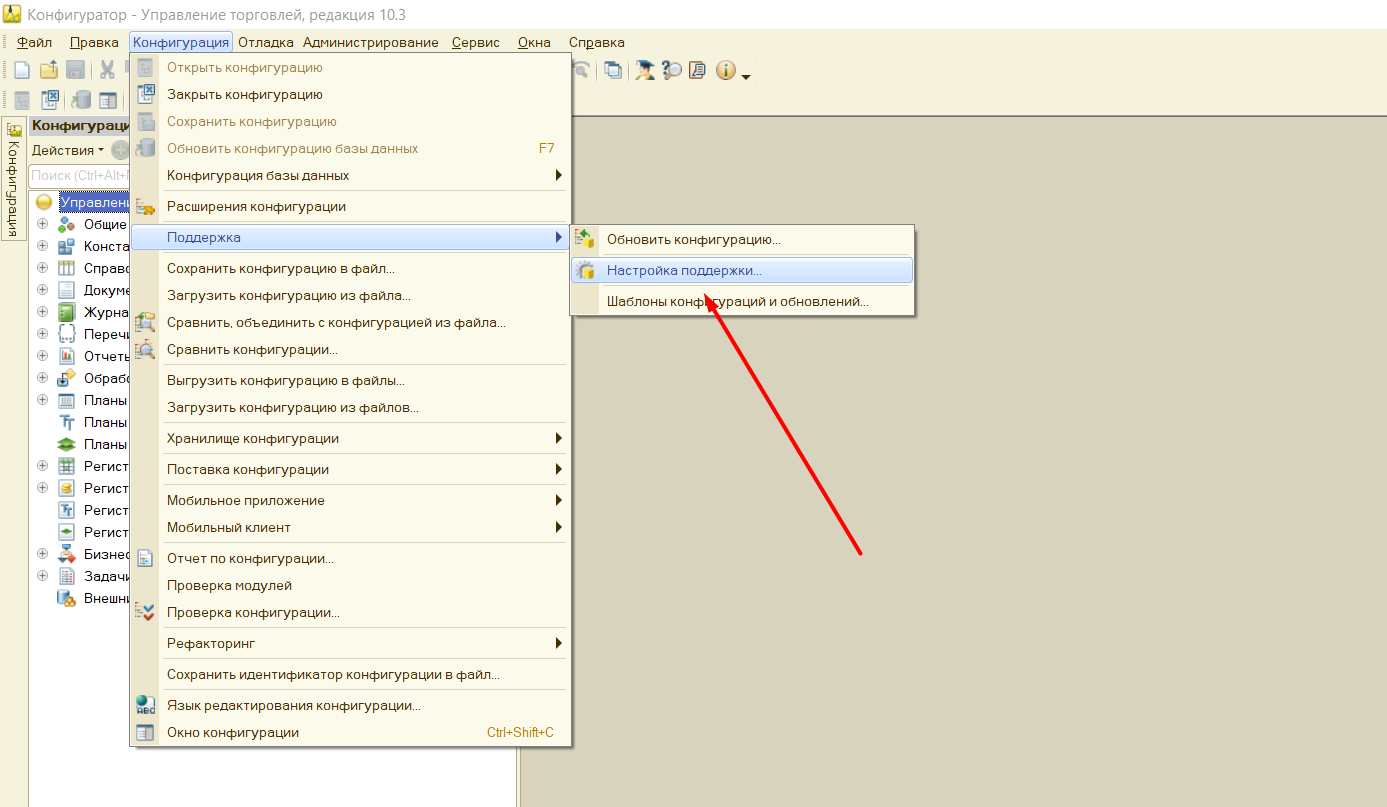Click the help search magnifier icon
The height and width of the screenshot is (807, 1387).
(x=672, y=70)
